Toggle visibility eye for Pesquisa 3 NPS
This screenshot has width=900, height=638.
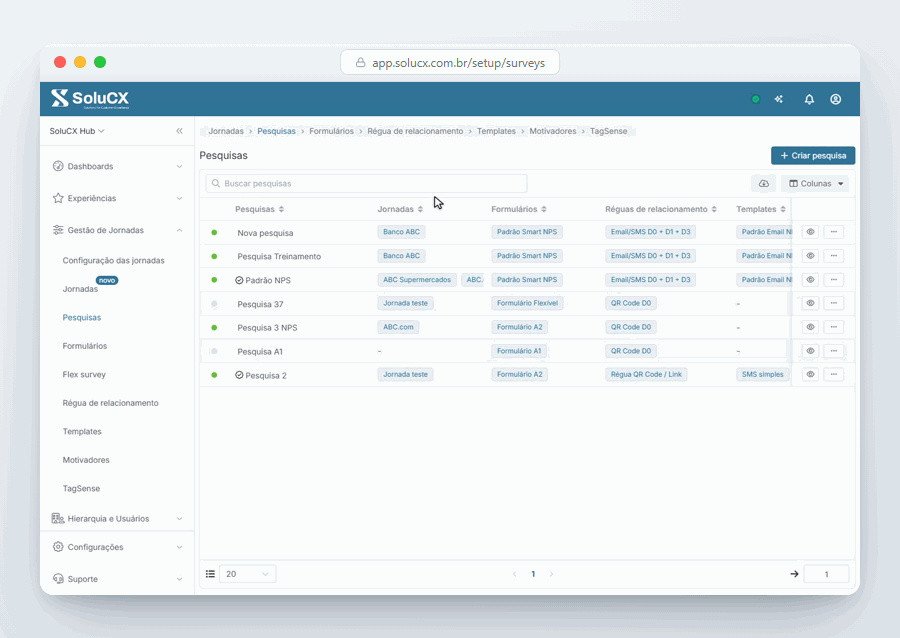(810, 327)
